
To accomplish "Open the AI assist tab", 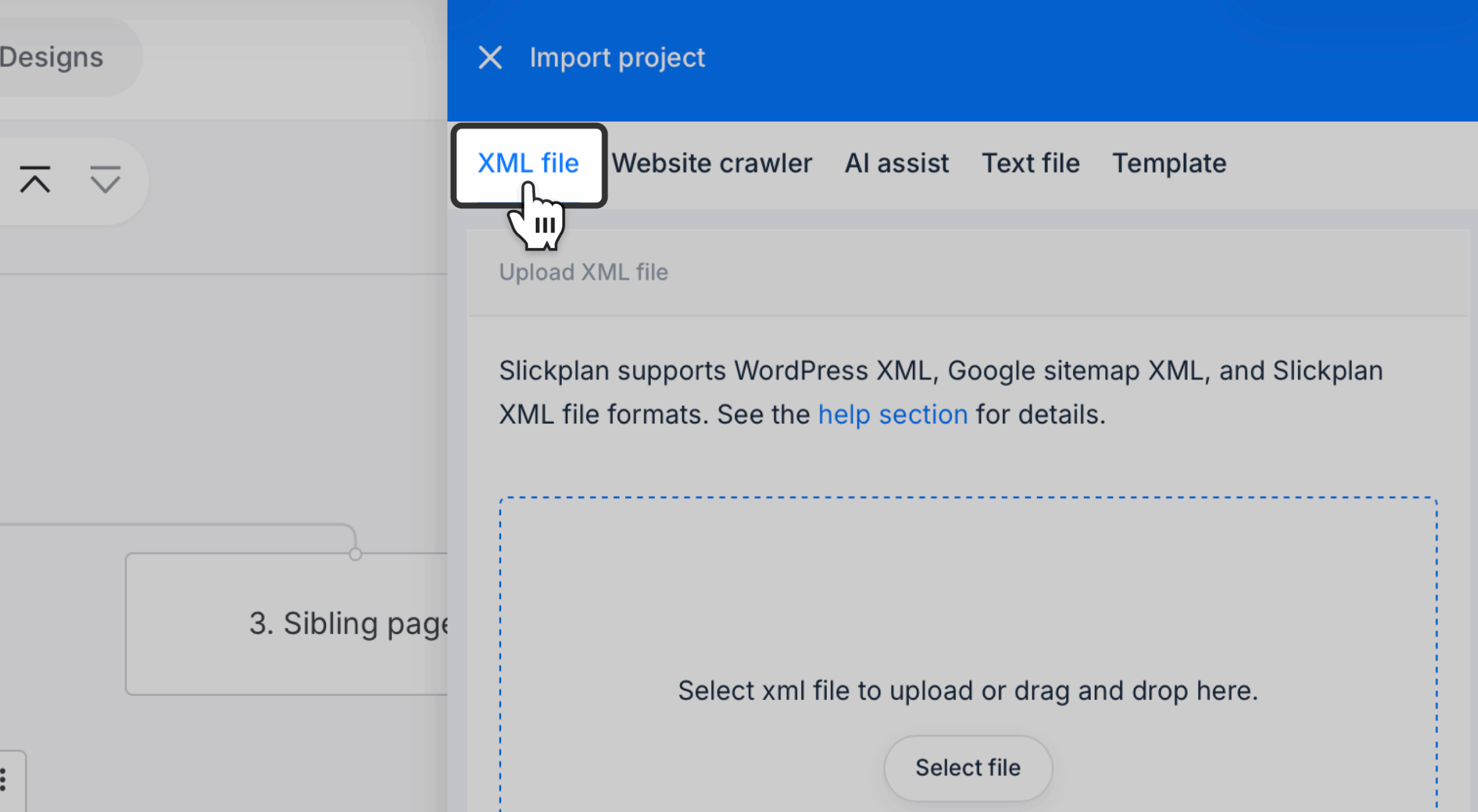I will (897, 164).
